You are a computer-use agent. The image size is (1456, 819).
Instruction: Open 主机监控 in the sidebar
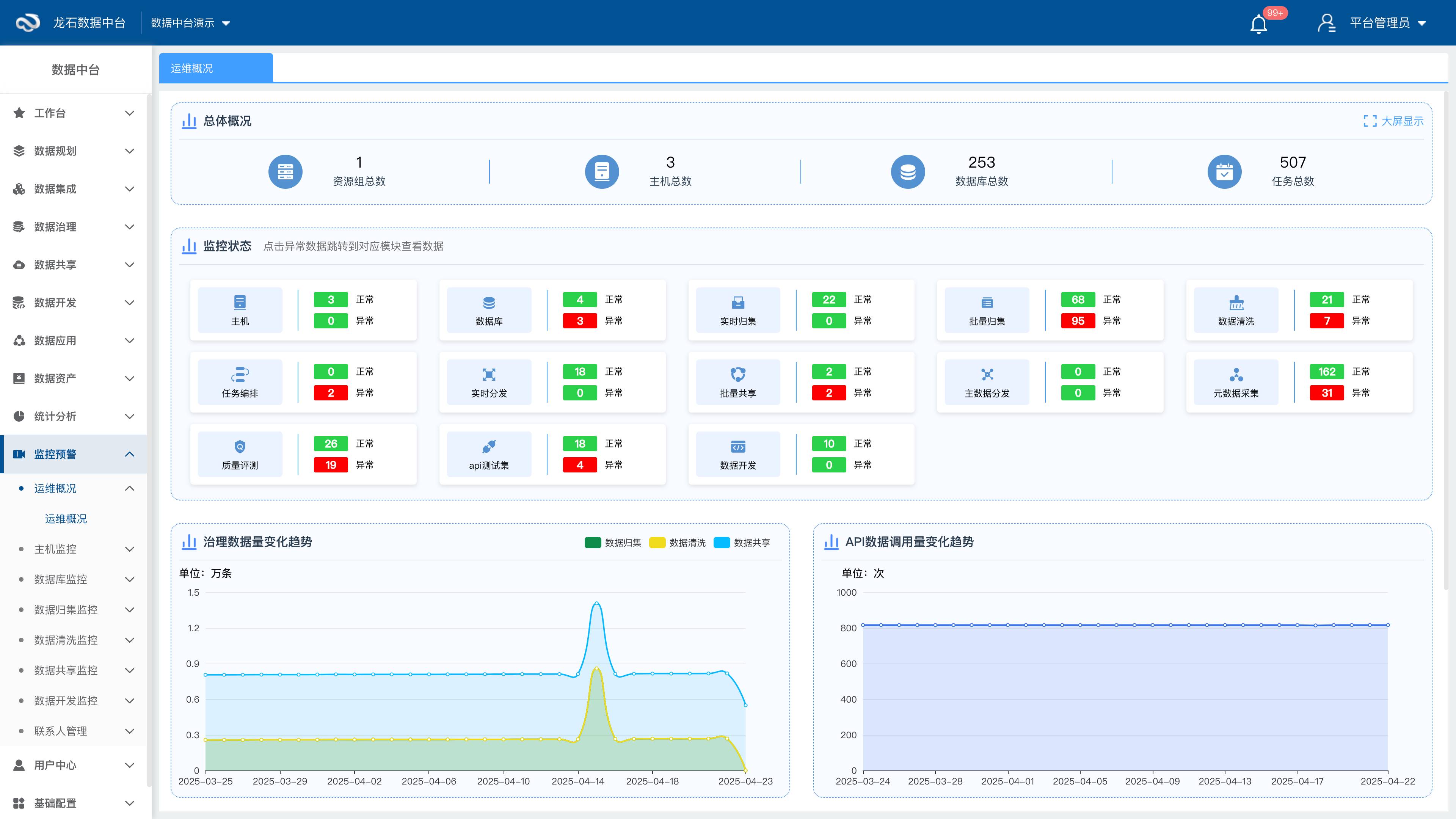(x=55, y=549)
